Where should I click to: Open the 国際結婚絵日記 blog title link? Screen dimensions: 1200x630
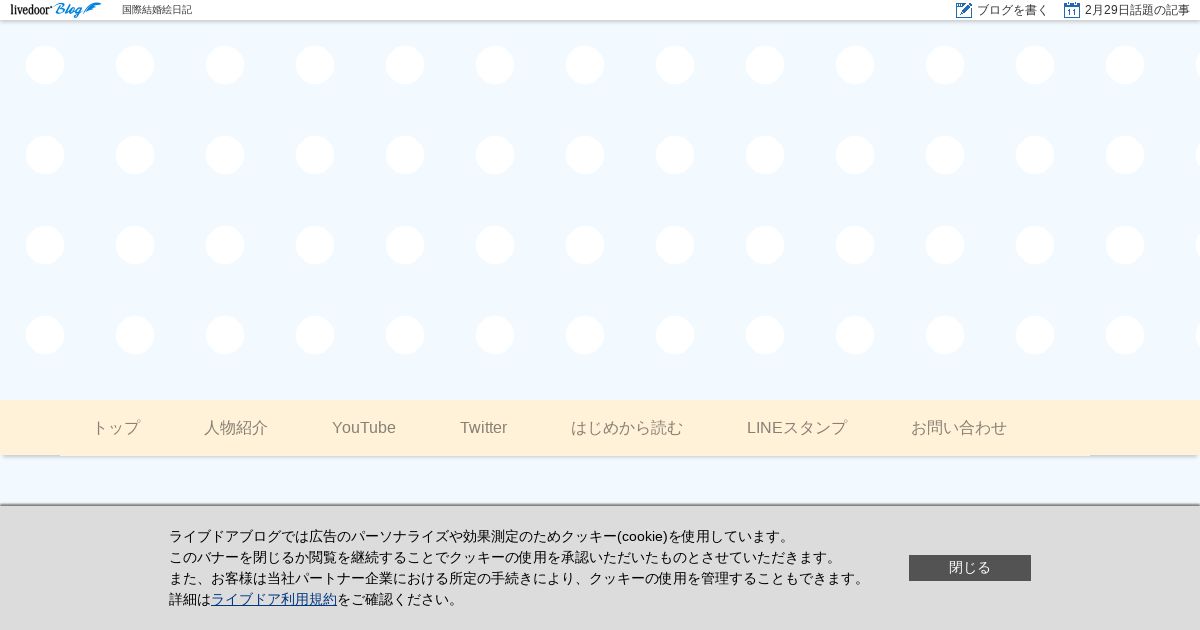[x=157, y=10]
